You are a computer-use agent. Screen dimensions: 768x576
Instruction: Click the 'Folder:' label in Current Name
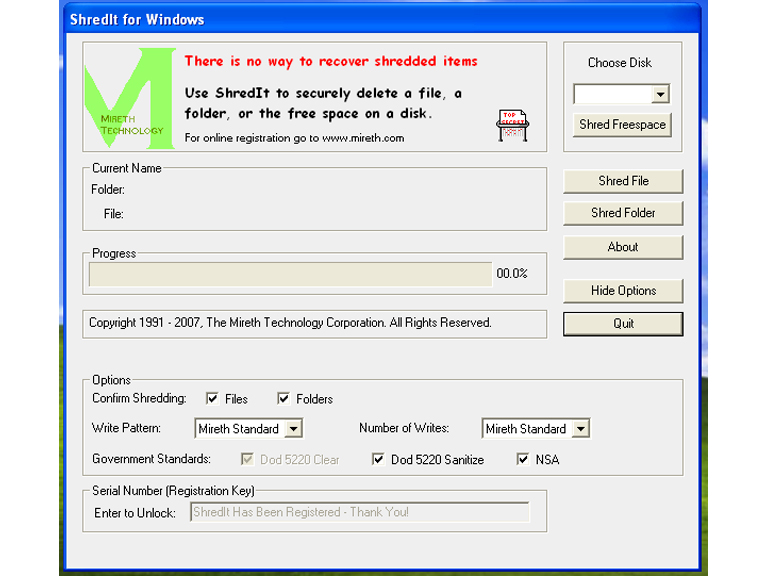tap(108, 190)
